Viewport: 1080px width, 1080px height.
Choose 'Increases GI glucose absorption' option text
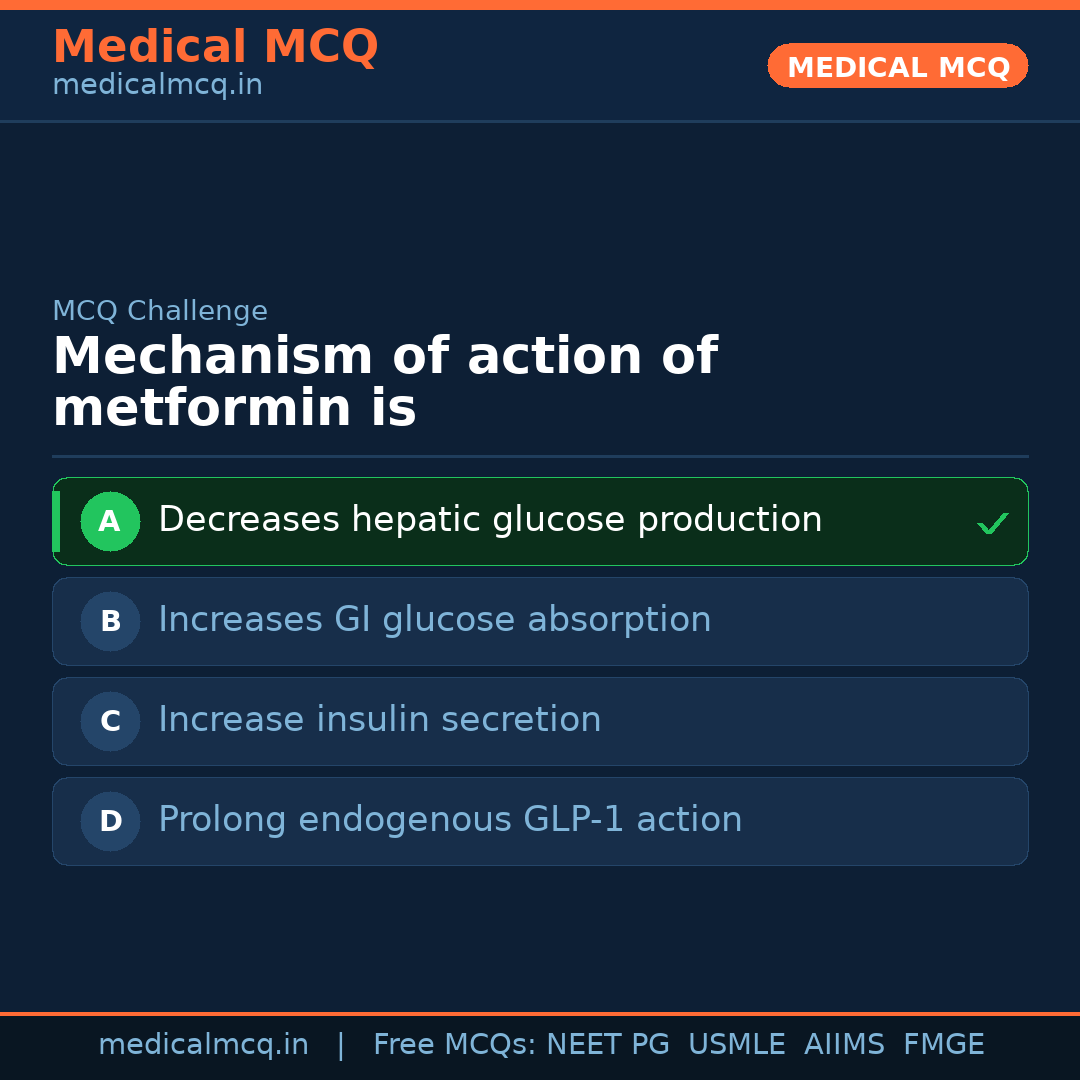(x=434, y=620)
